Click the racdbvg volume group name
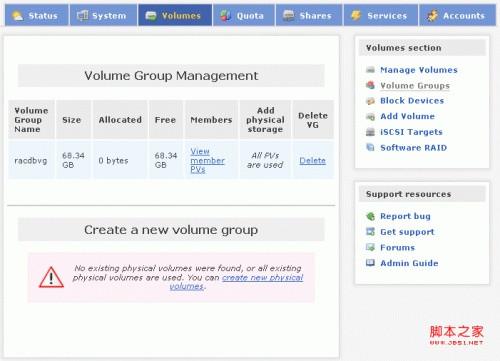Viewport: 500px width, 361px height. click(x=31, y=161)
